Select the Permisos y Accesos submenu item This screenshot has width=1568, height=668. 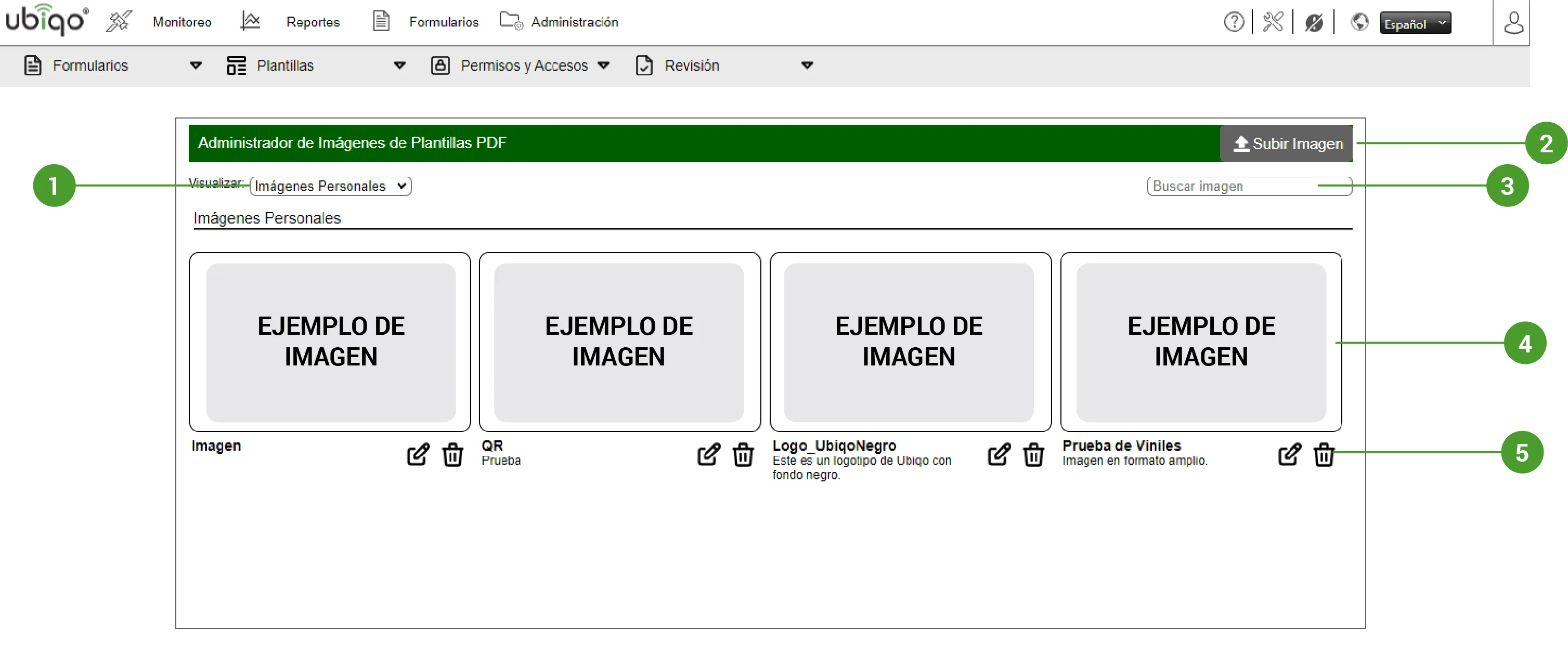click(x=524, y=66)
